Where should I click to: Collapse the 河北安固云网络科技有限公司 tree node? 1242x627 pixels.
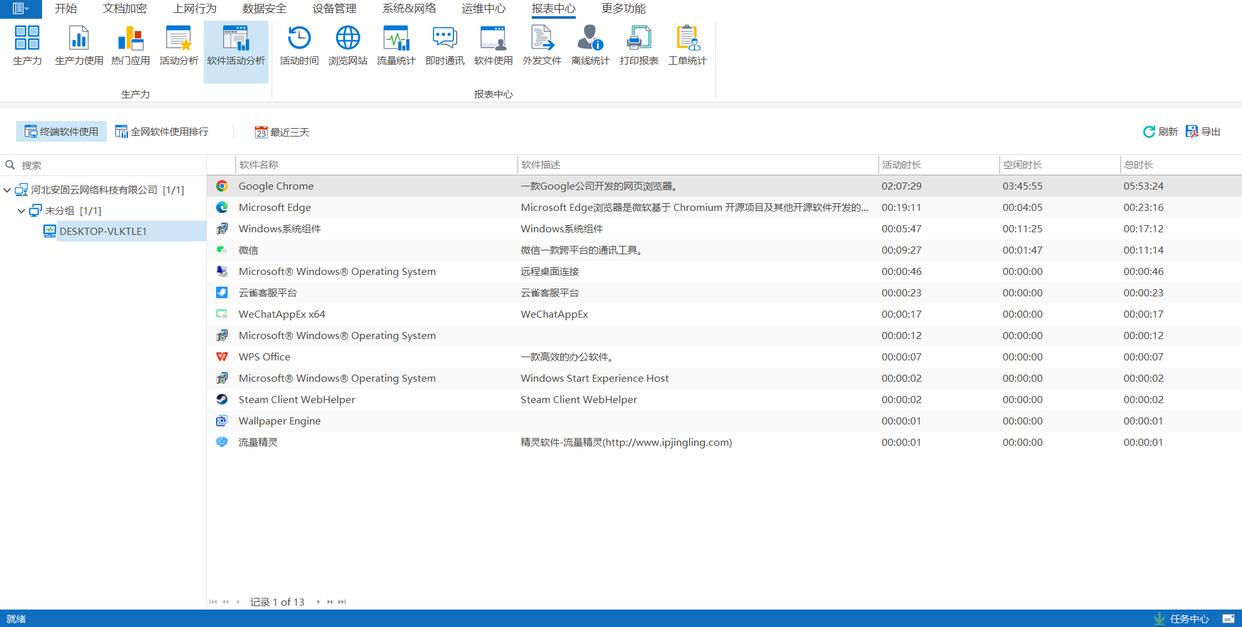8,190
